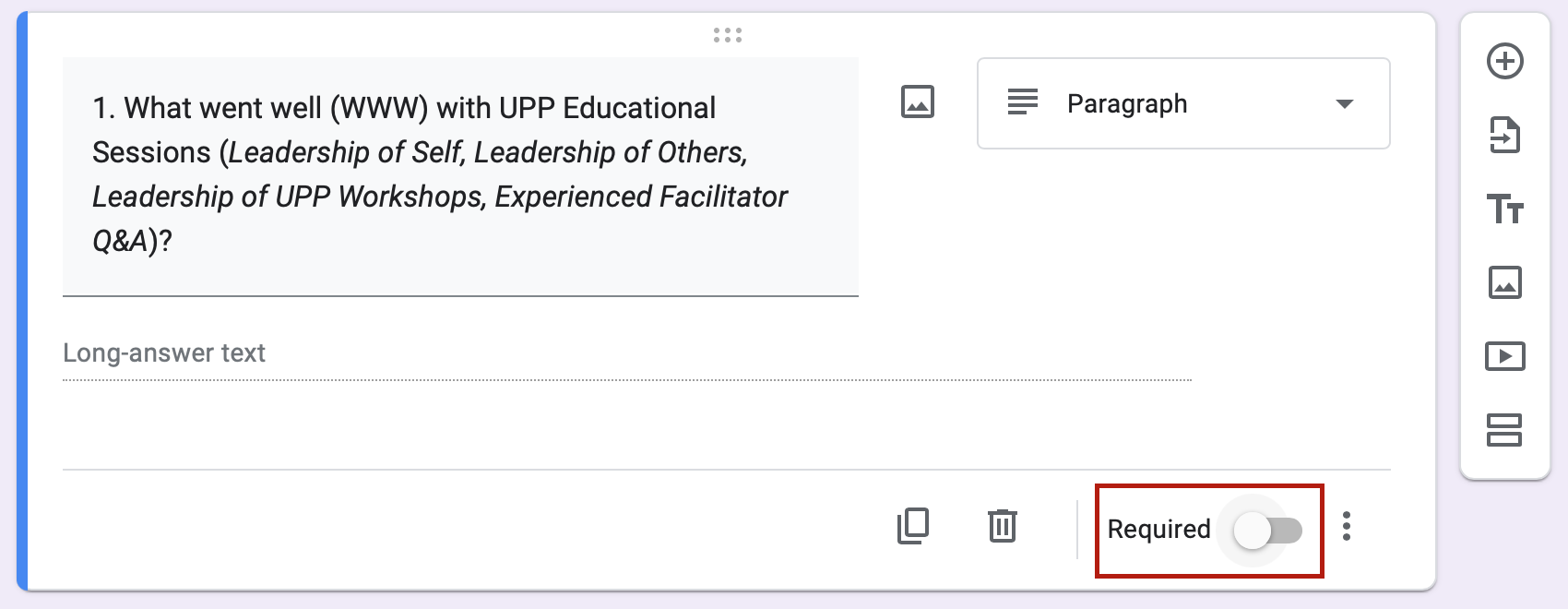Click the paragraph lines icon in dropdown

click(x=1023, y=102)
